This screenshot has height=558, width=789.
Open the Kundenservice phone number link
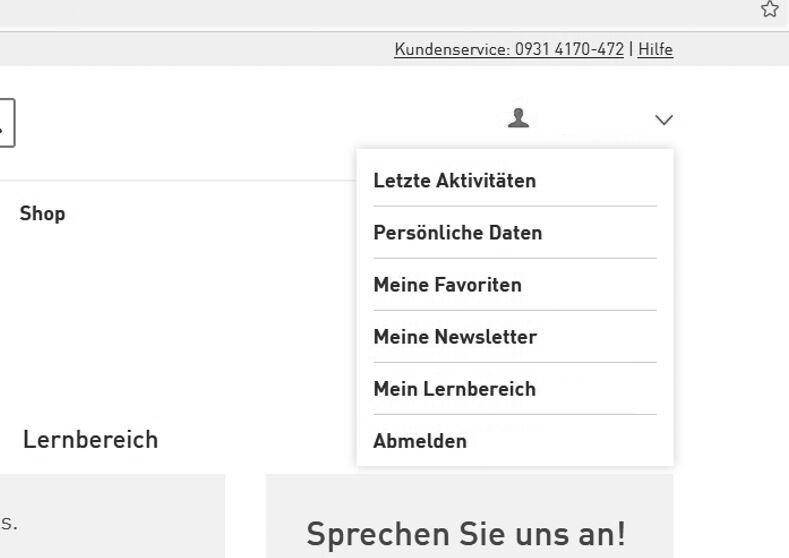click(x=509, y=49)
